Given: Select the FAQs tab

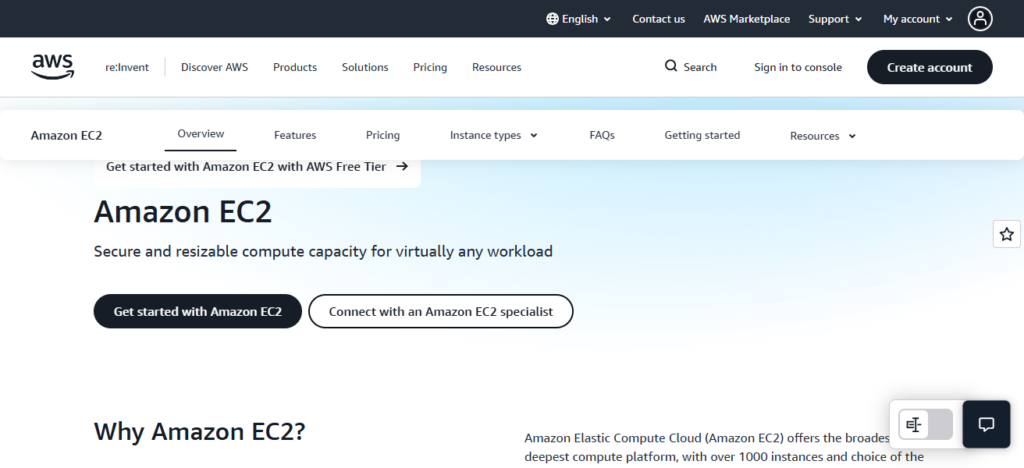Looking at the screenshot, I should click(601, 135).
